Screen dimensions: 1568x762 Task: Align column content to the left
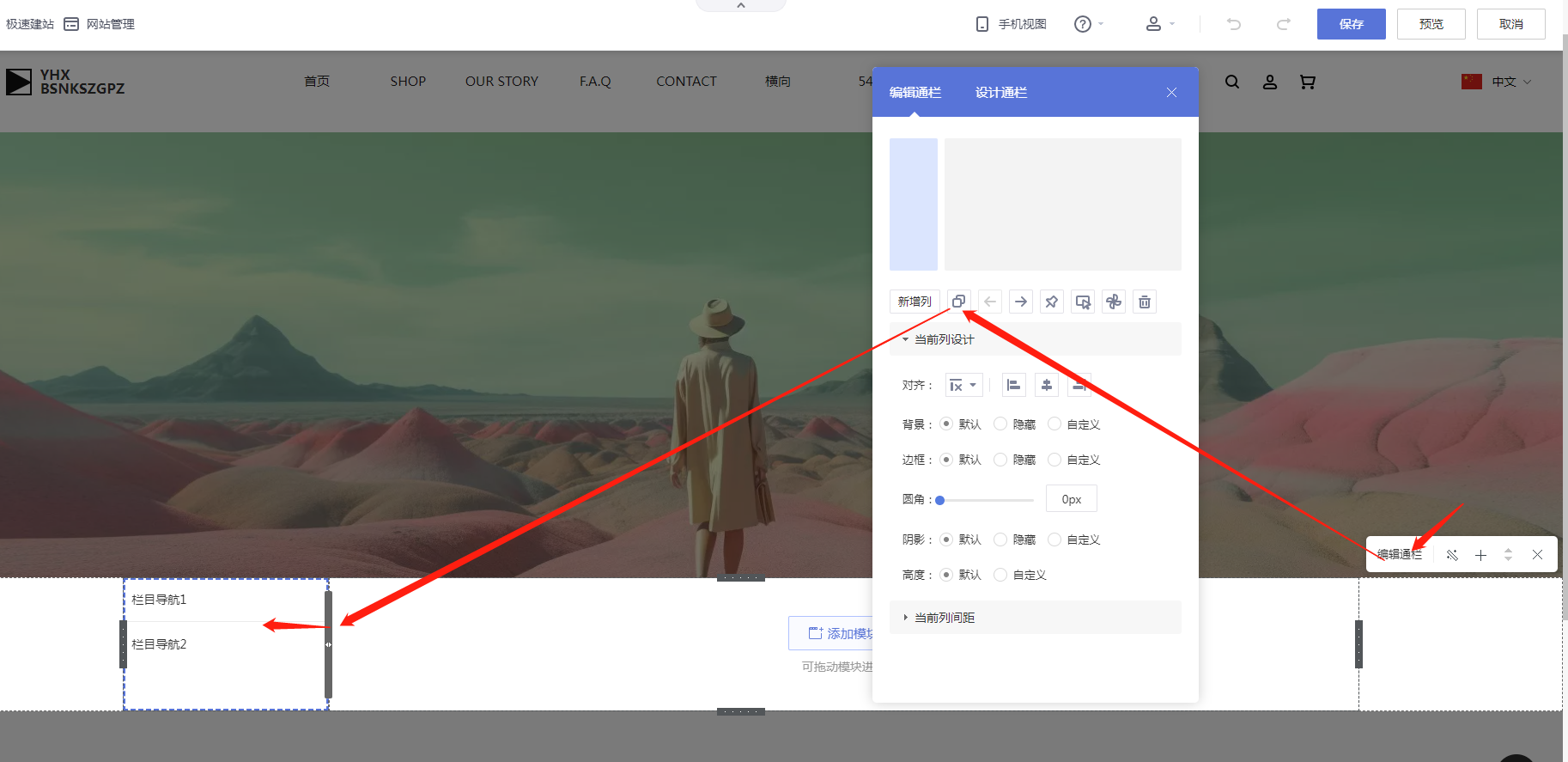tap(1013, 386)
